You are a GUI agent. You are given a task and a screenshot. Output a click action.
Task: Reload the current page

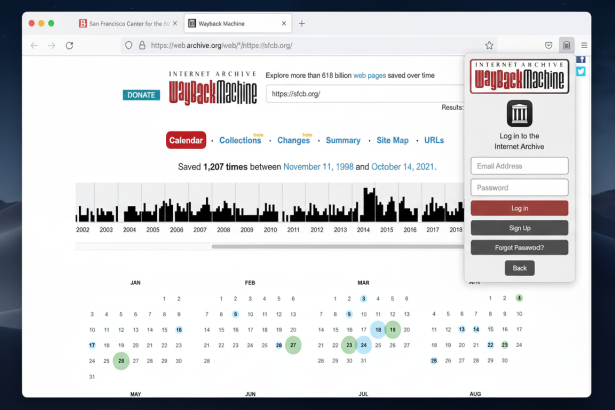pos(69,45)
